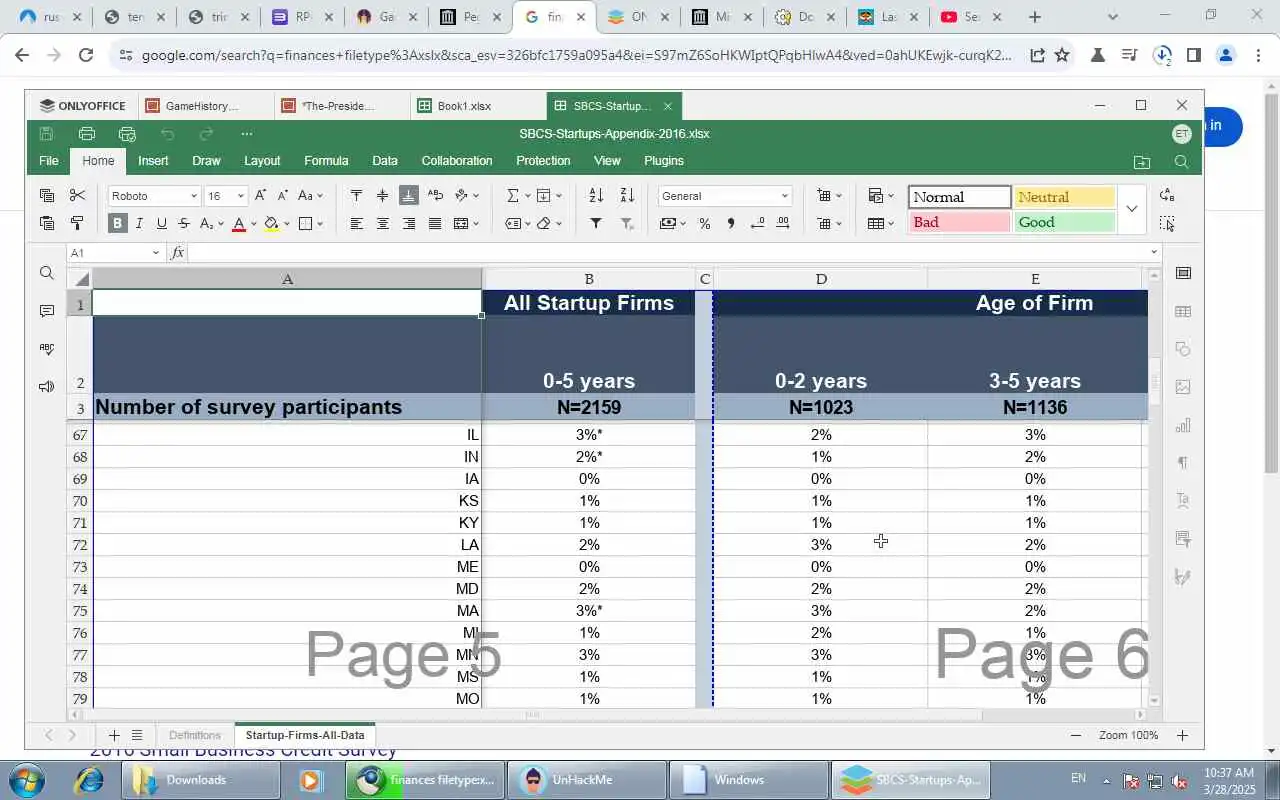Screen dimensions: 1280x800
Task: Switch to the Insert tab
Action: (x=153, y=161)
